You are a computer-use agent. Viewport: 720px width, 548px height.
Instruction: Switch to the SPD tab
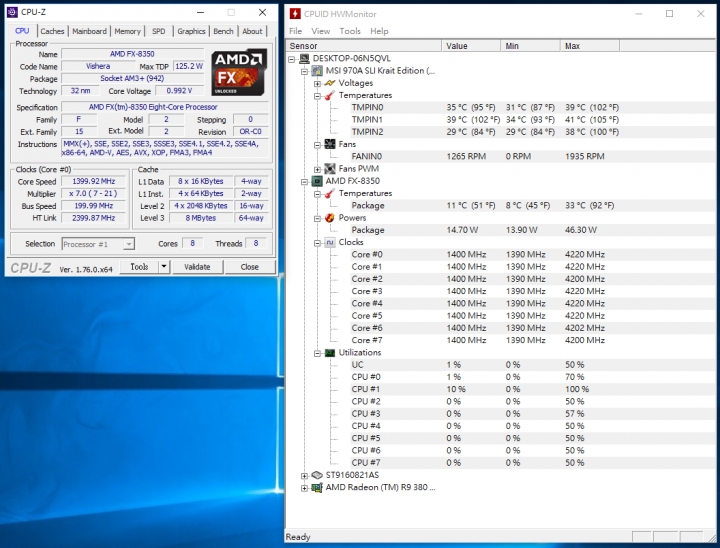point(158,31)
